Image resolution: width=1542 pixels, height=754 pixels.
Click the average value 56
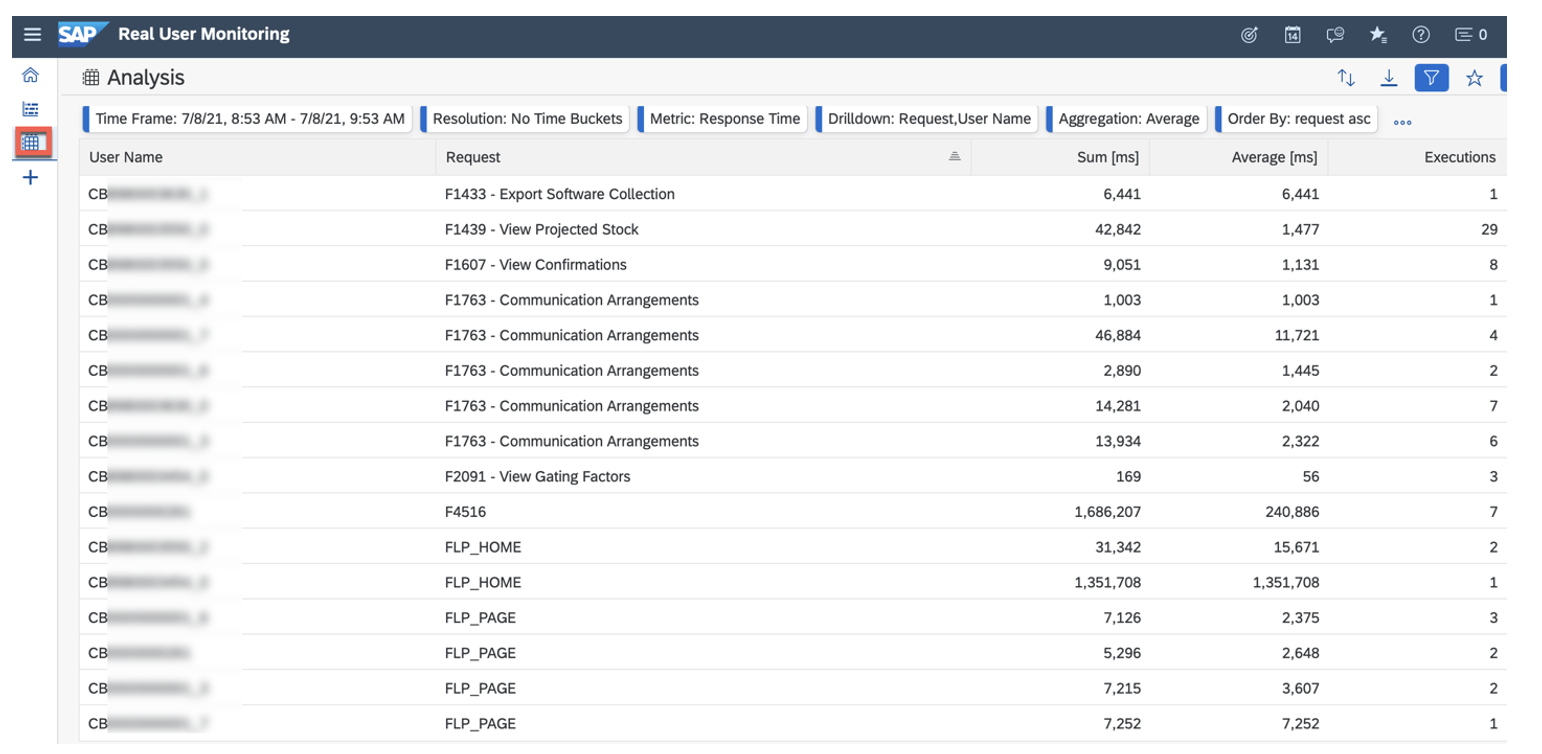click(1310, 477)
